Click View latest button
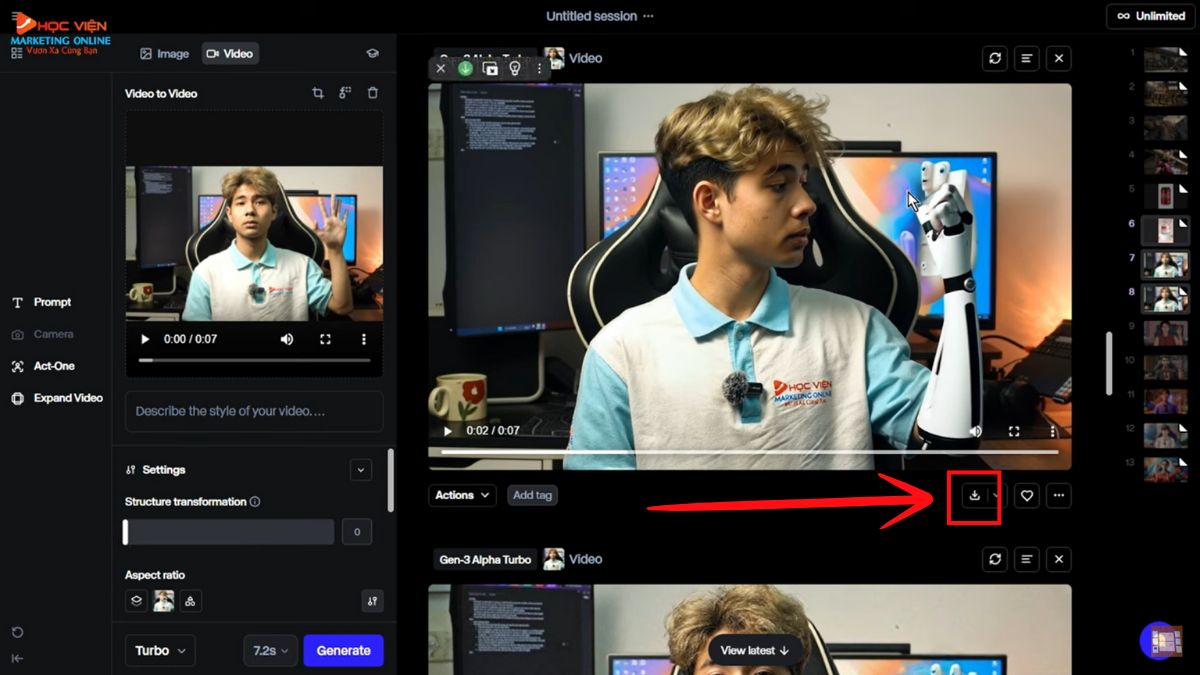1200x675 pixels. [755, 650]
